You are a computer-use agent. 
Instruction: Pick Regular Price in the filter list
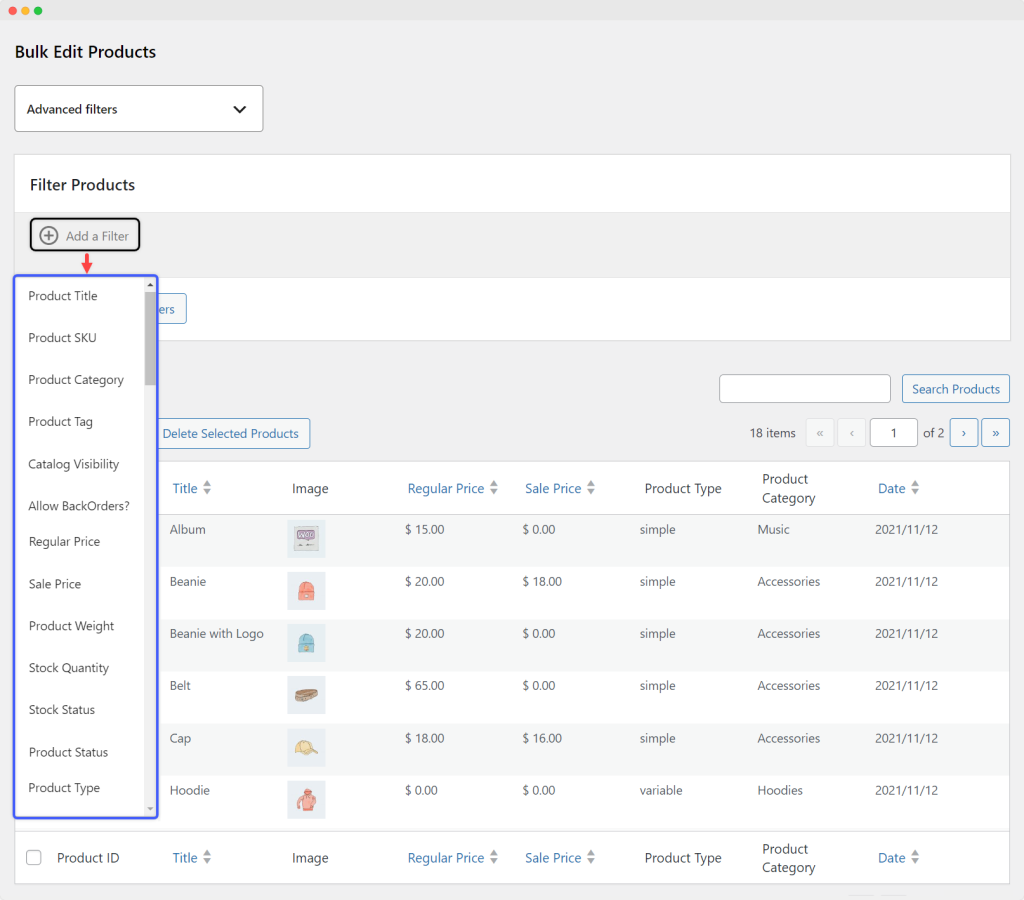64,542
